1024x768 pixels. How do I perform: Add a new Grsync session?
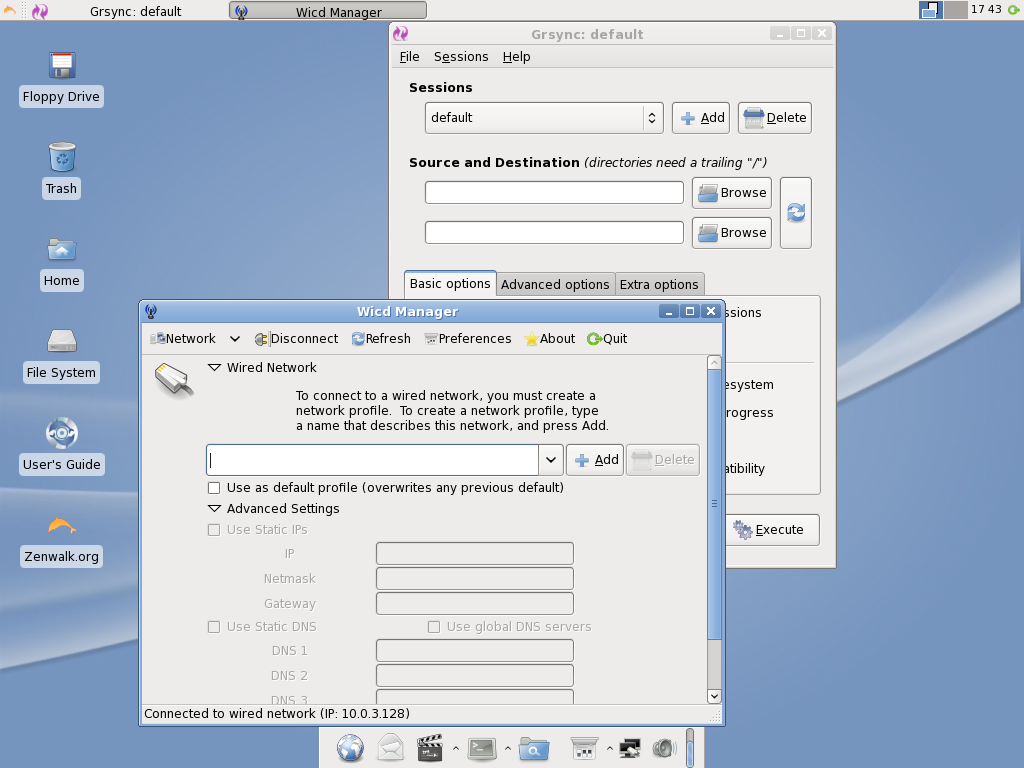pyautogui.click(x=701, y=118)
